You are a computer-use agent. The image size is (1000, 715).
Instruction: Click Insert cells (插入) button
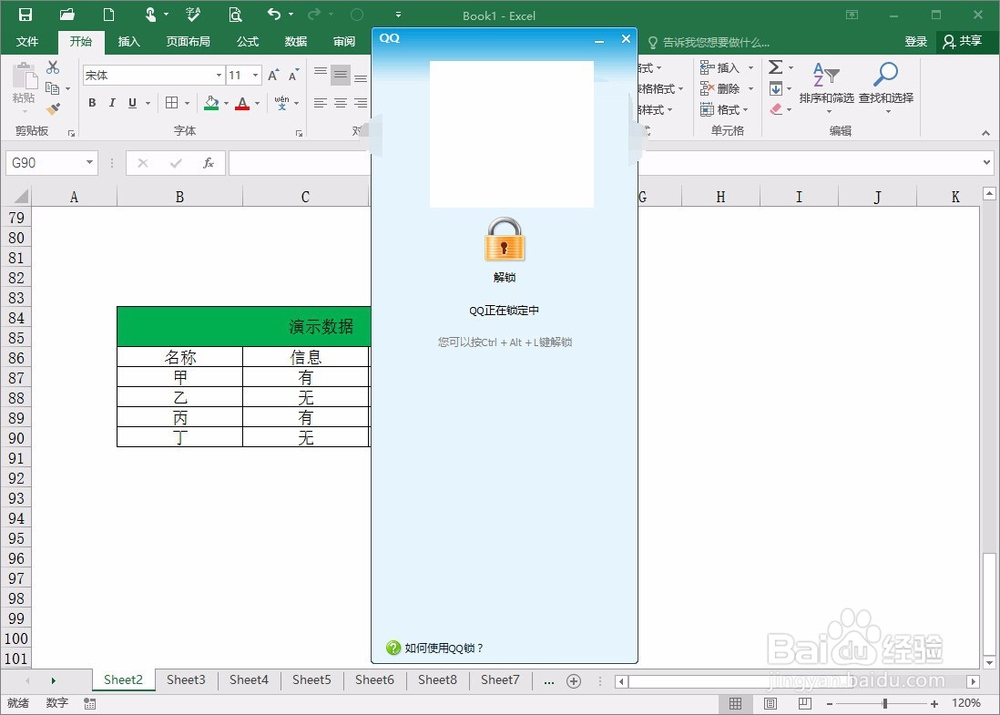pos(719,68)
